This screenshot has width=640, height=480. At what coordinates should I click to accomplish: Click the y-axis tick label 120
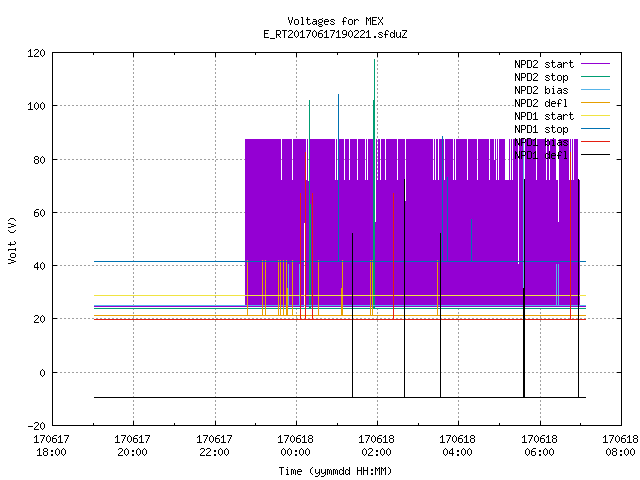[x=36, y=53]
